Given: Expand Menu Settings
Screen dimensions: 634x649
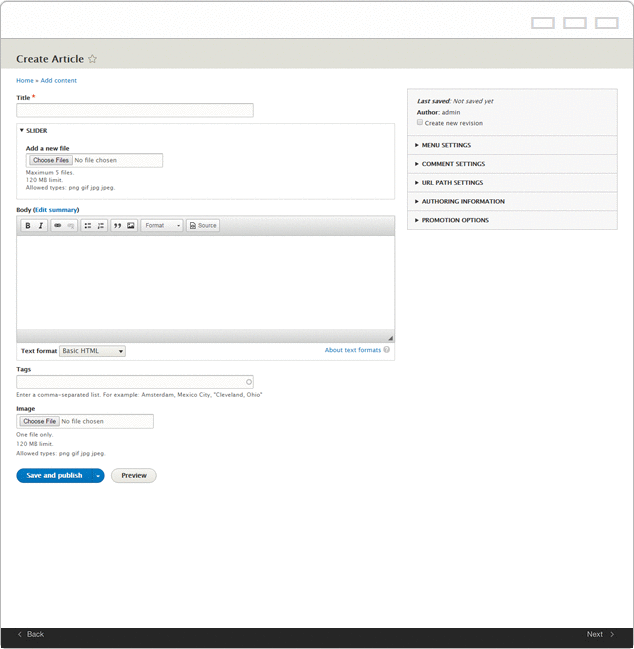Looking at the screenshot, I should coord(512,145).
